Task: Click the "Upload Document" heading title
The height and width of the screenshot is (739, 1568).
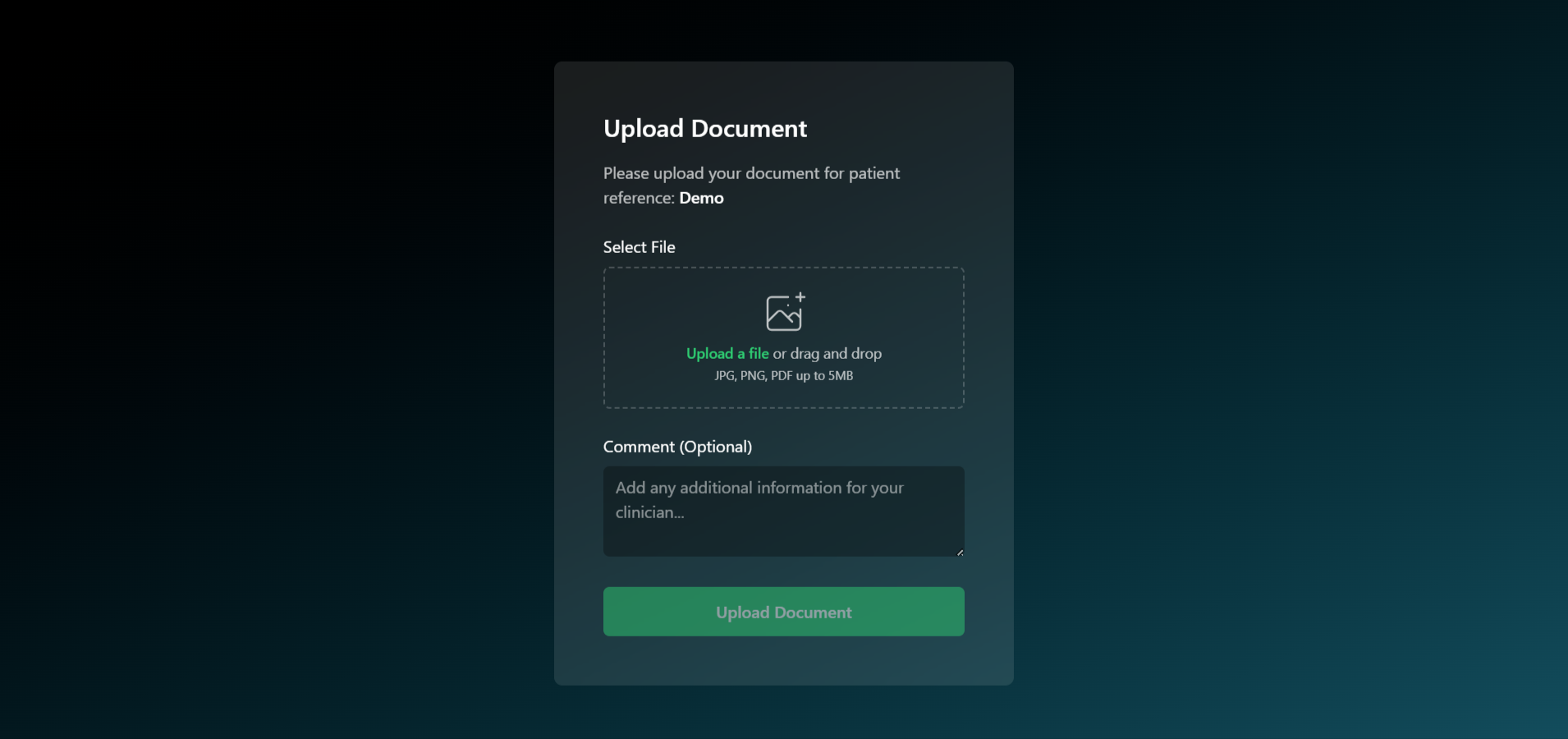Action: coord(704,129)
